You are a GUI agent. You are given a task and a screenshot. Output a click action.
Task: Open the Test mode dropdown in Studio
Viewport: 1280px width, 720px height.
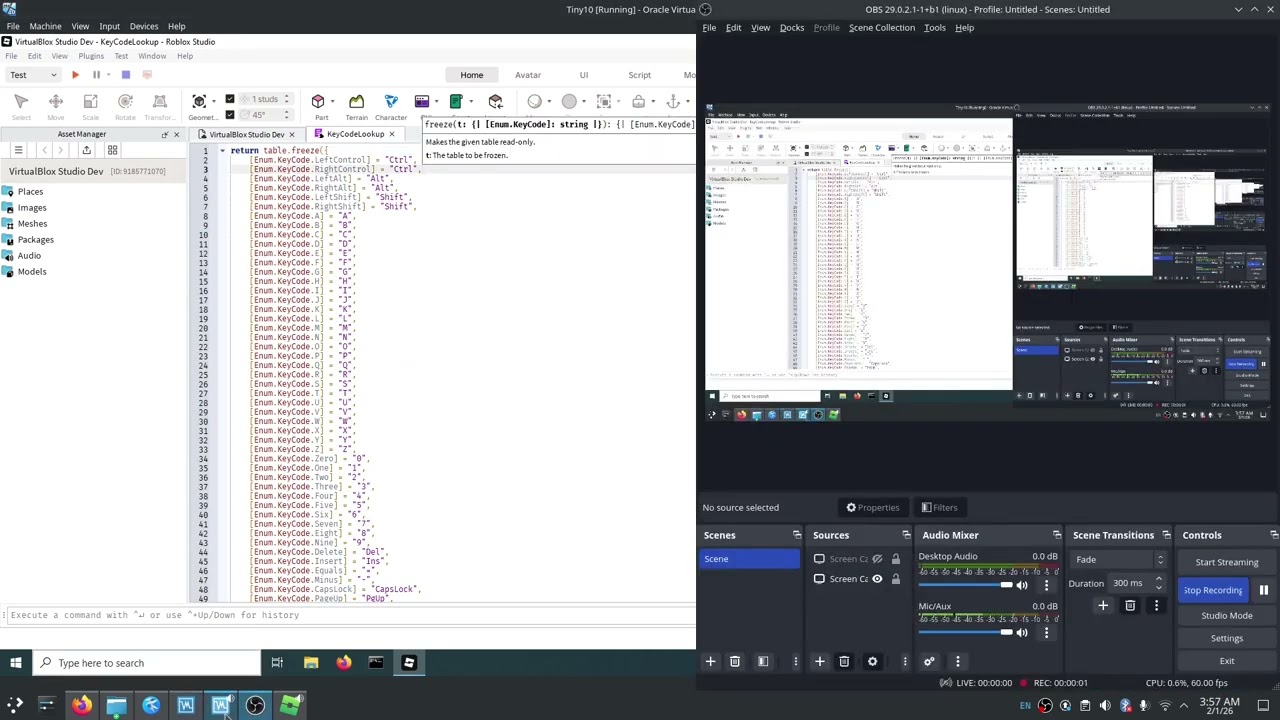[33, 75]
